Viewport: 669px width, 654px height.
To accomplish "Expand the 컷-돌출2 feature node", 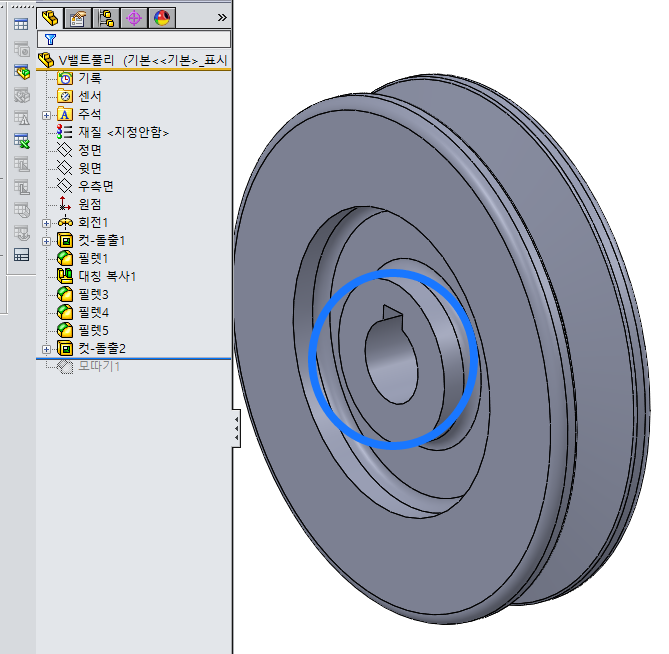I will (x=47, y=349).
